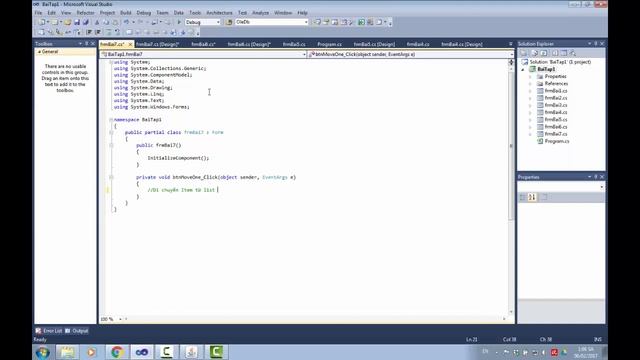Click the Save floppy disk icon
Viewport: 640px width, 360px height.
coord(77,22)
